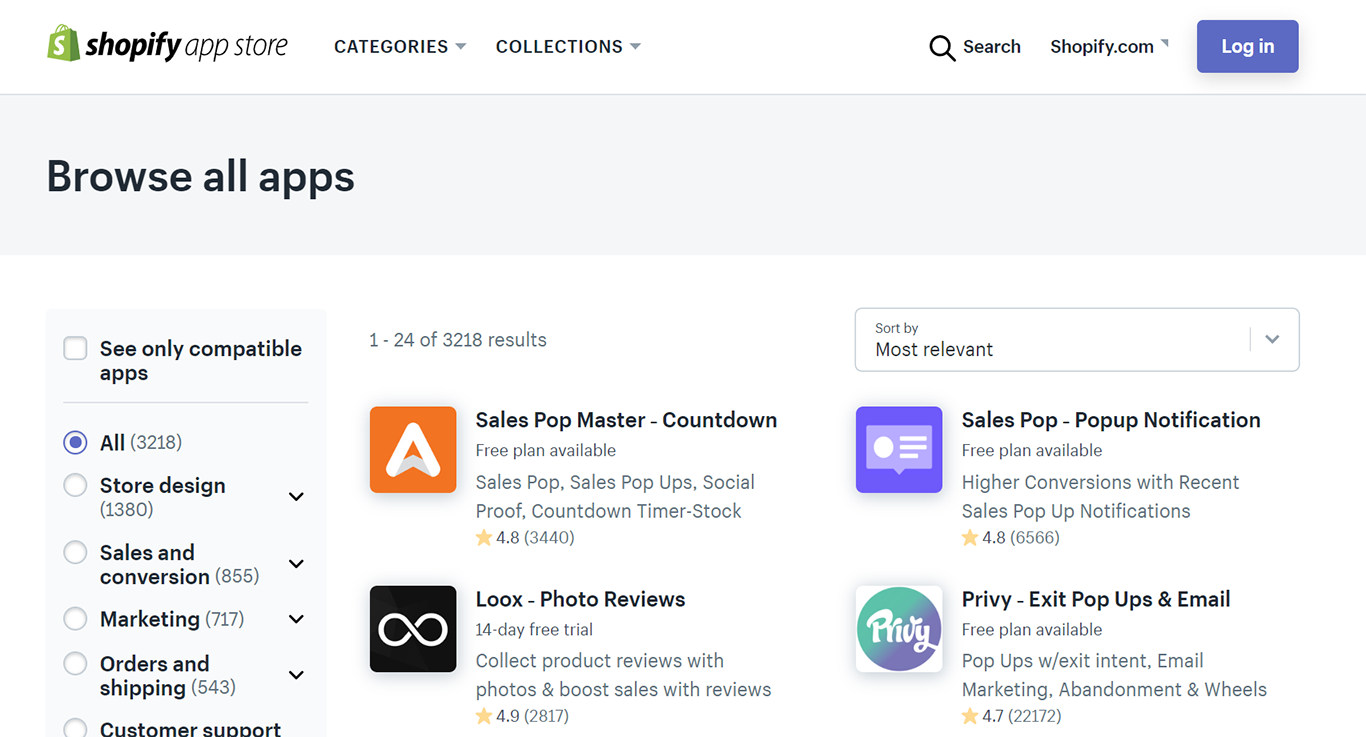Click Sales Pop Ups Social Proof description
The height and width of the screenshot is (737, 1366).
point(615,497)
